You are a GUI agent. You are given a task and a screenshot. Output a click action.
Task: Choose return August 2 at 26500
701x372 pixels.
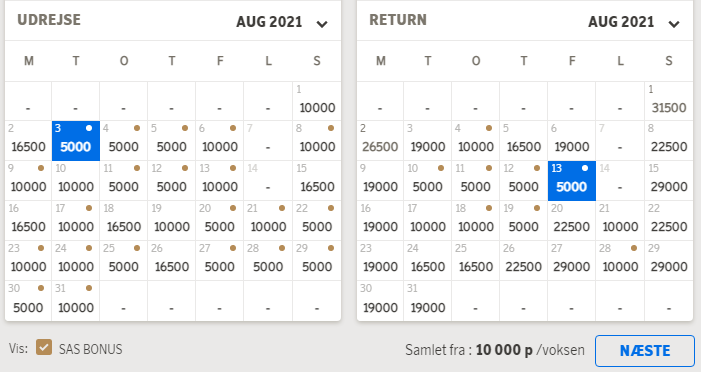pyautogui.click(x=380, y=141)
